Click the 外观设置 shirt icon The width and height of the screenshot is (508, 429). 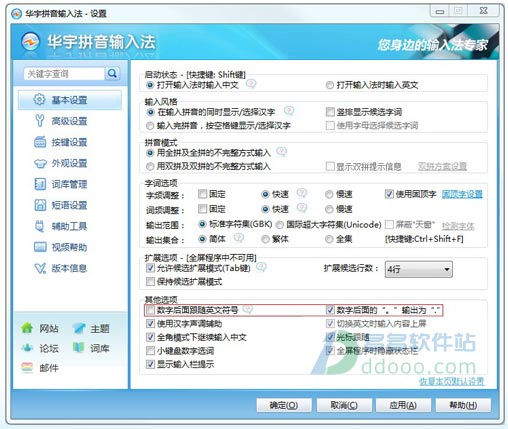40,163
